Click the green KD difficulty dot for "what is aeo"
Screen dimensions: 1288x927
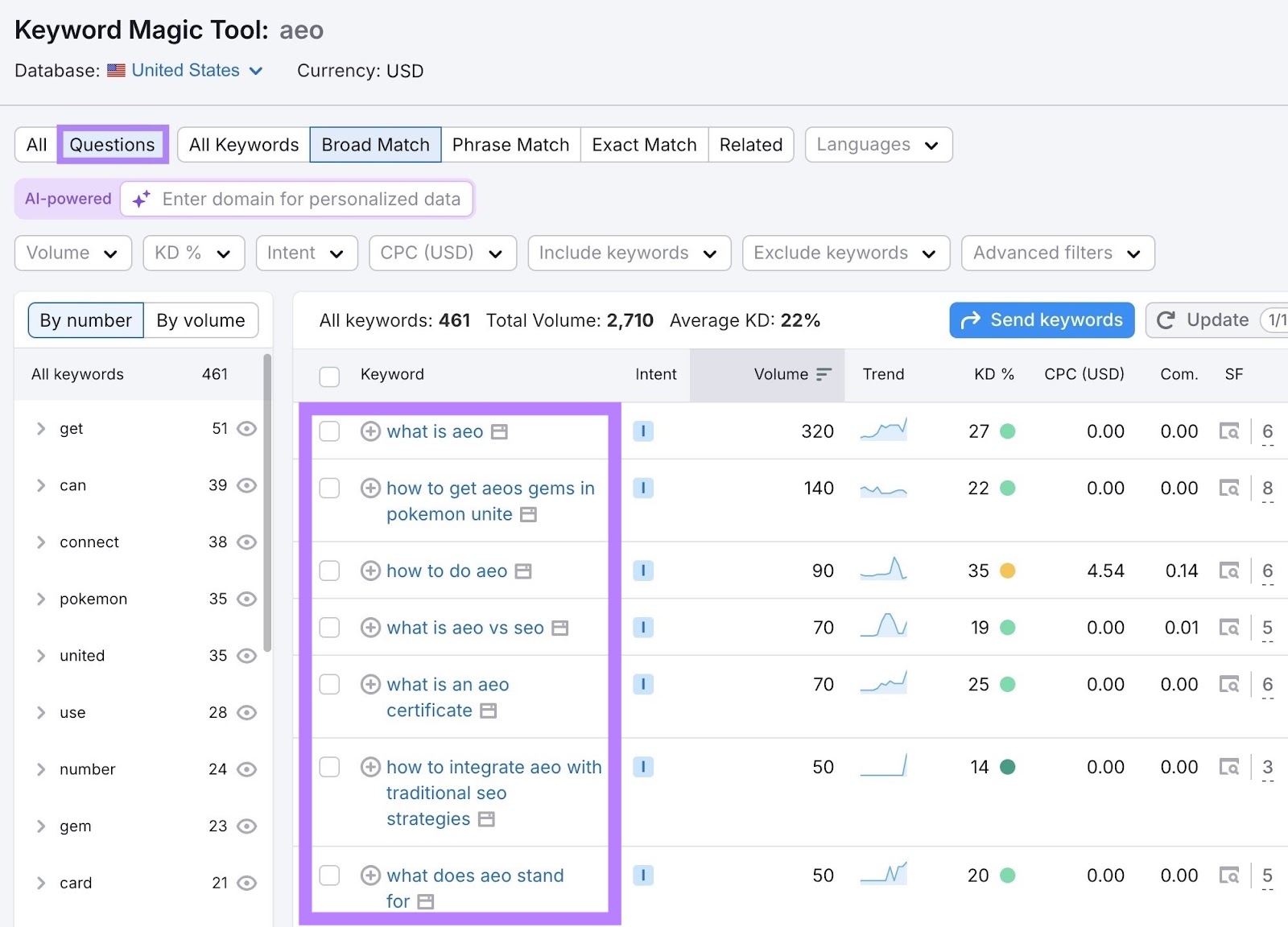[1008, 431]
